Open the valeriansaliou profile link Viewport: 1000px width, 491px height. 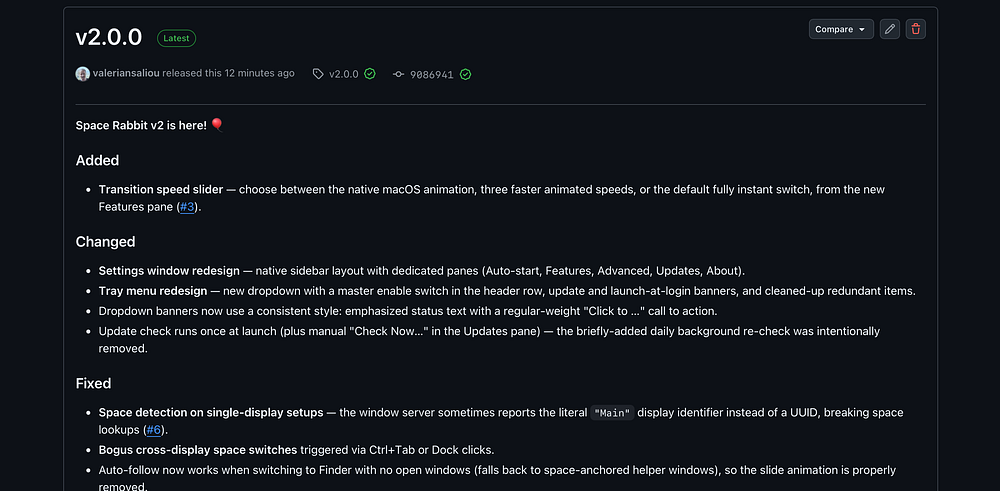(126, 73)
